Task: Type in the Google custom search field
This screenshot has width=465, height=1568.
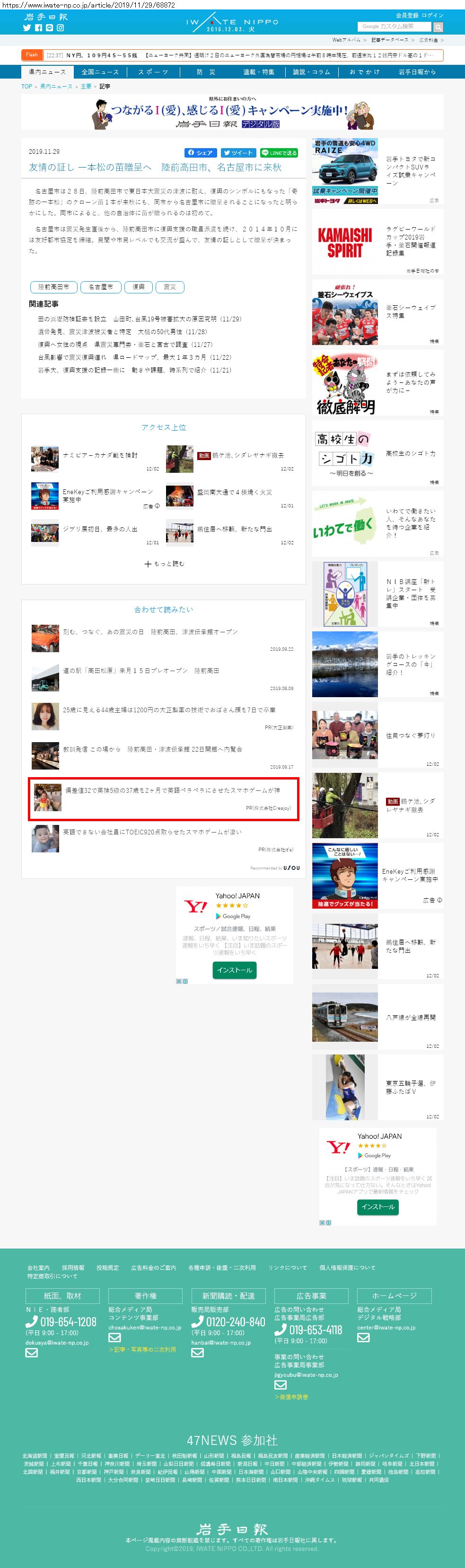Action: pos(395,27)
